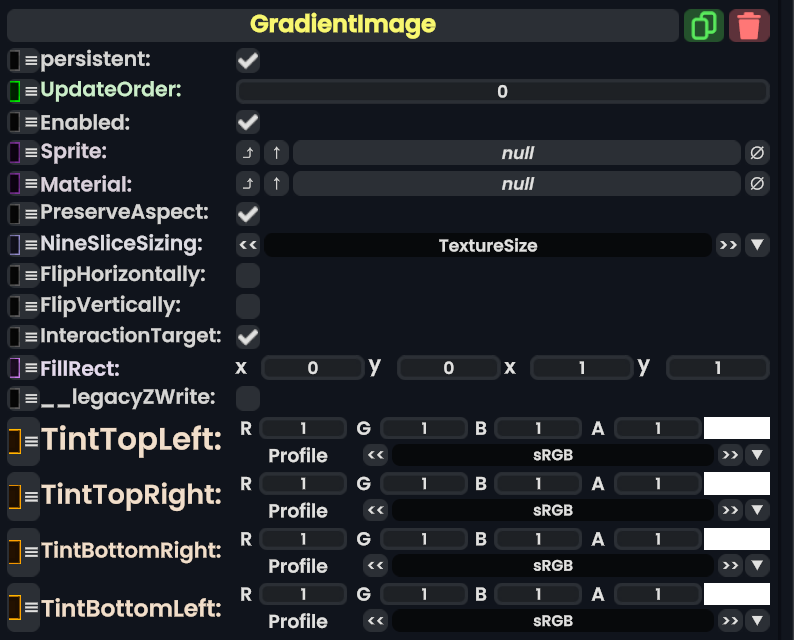This screenshot has height=640, width=794.
Task: Select previous TintTopRight Profile with << button
Action: [376, 511]
